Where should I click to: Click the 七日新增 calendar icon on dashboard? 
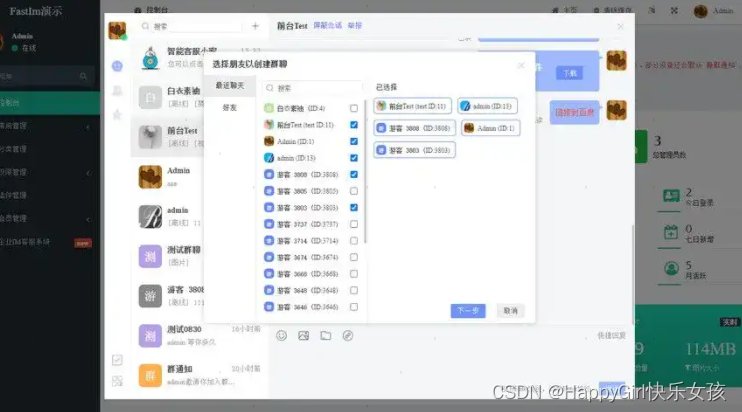tap(671, 232)
